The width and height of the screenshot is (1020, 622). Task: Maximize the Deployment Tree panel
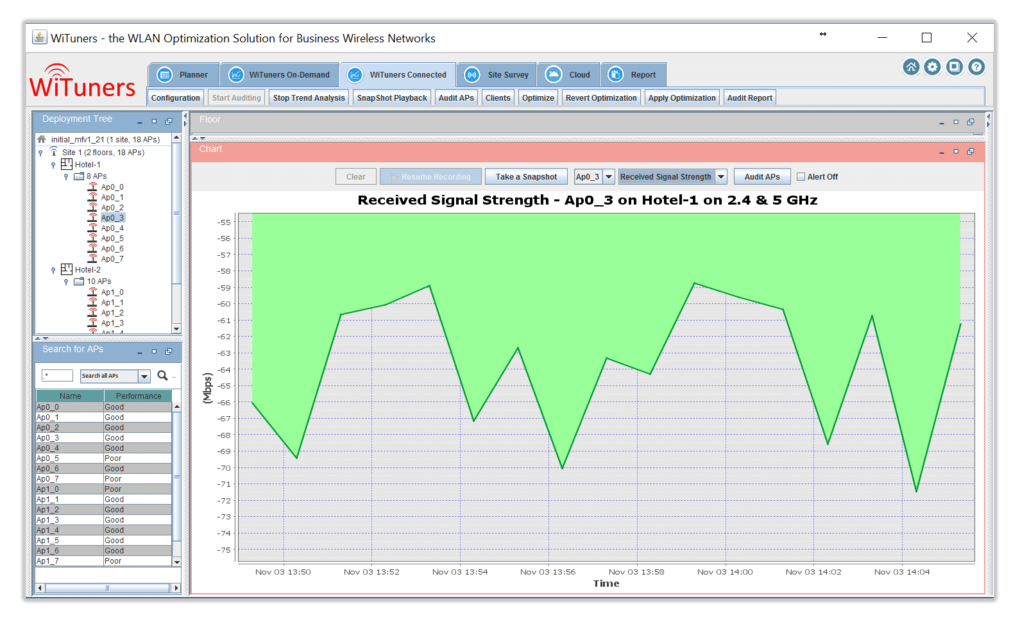point(154,121)
